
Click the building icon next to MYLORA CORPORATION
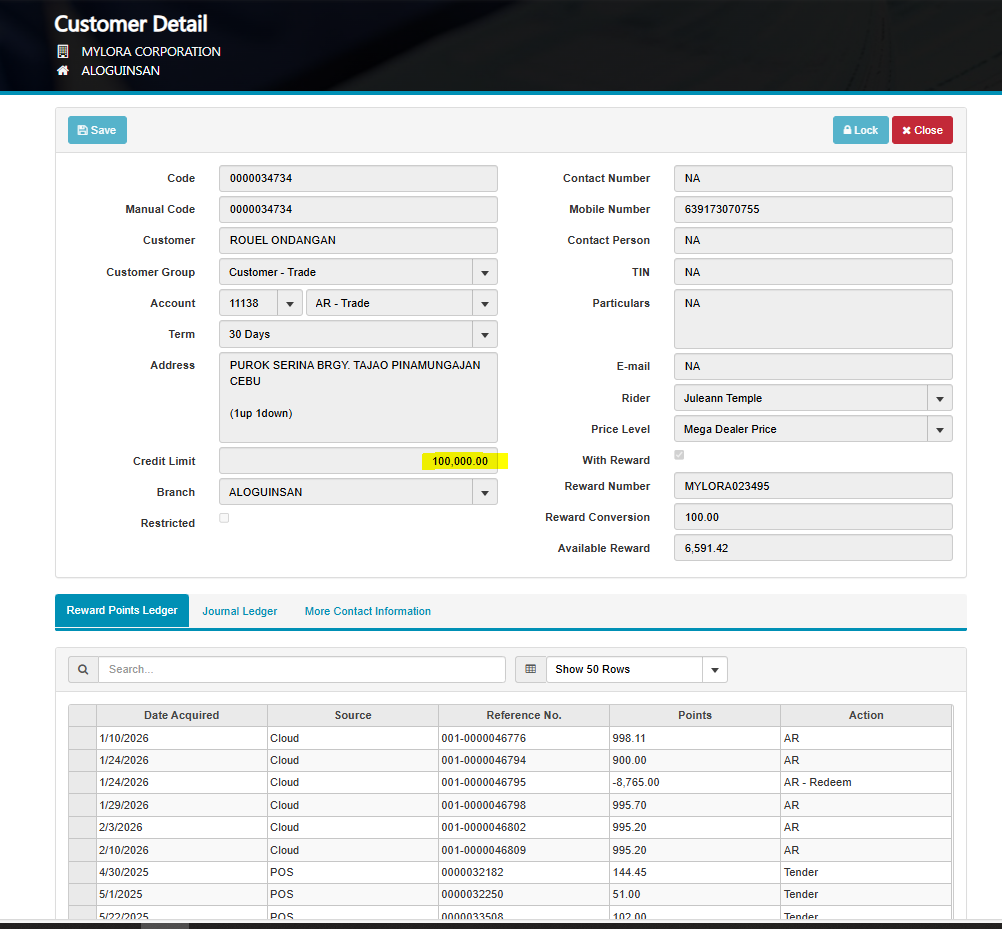click(x=63, y=51)
